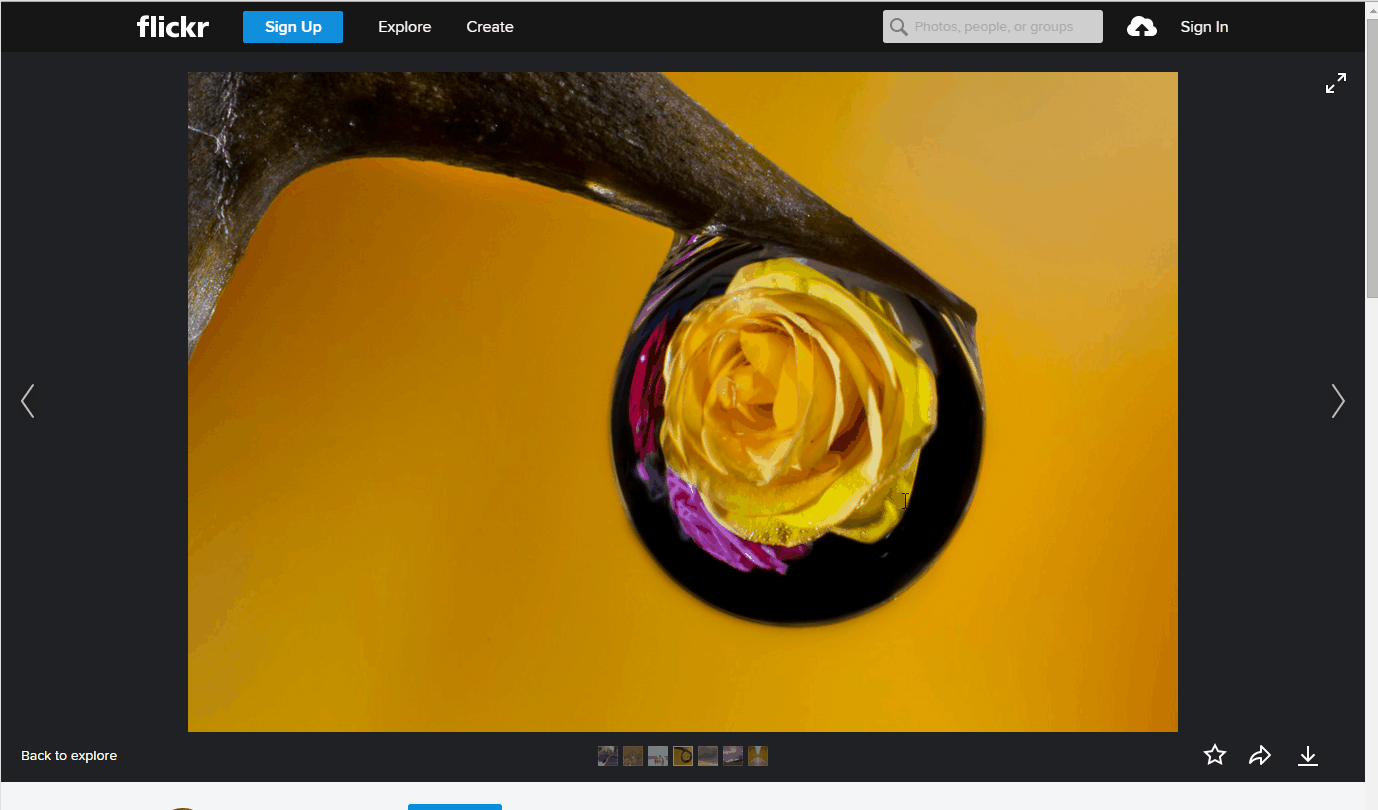
Task: Select seventh thumbnail in filmstrip
Action: click(x=758, y=756)
